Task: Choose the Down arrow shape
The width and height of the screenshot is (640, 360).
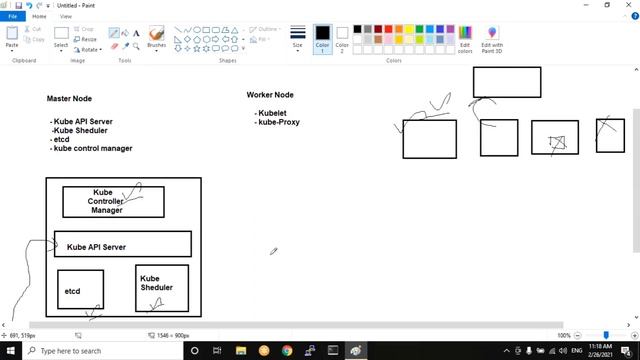Action: pos(178,49)
